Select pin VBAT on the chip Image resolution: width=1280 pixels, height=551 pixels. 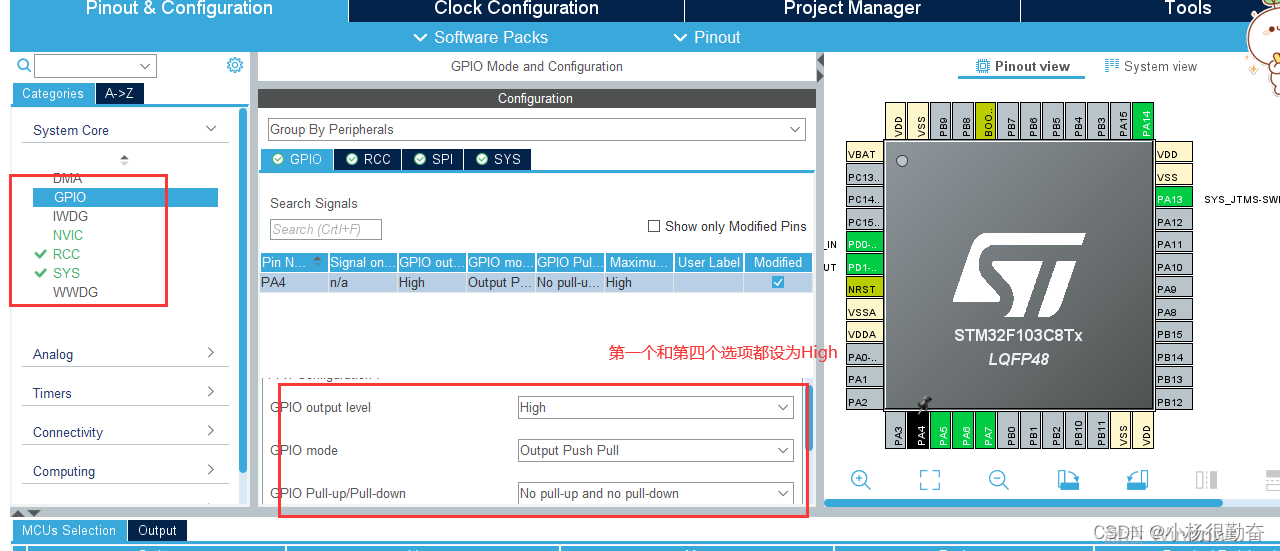pos(862,154)
